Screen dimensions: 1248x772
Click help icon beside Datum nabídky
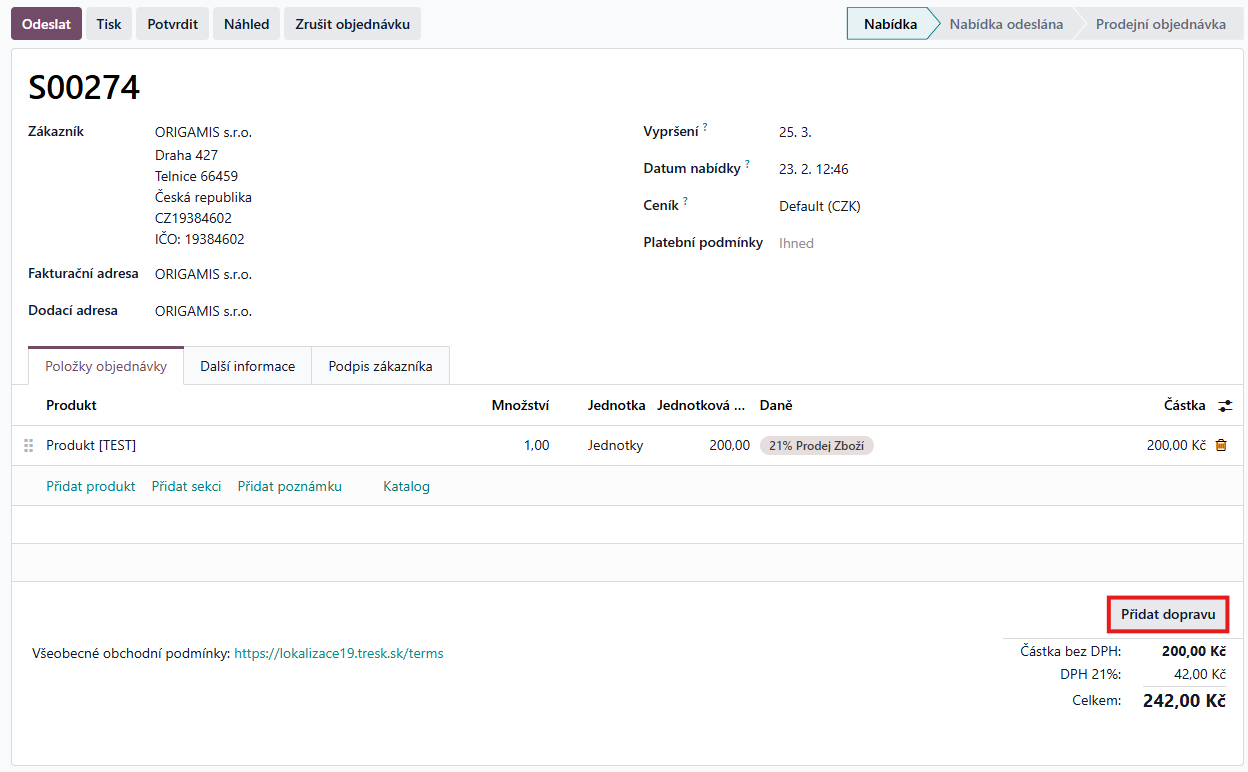click(x=747, y=165)
